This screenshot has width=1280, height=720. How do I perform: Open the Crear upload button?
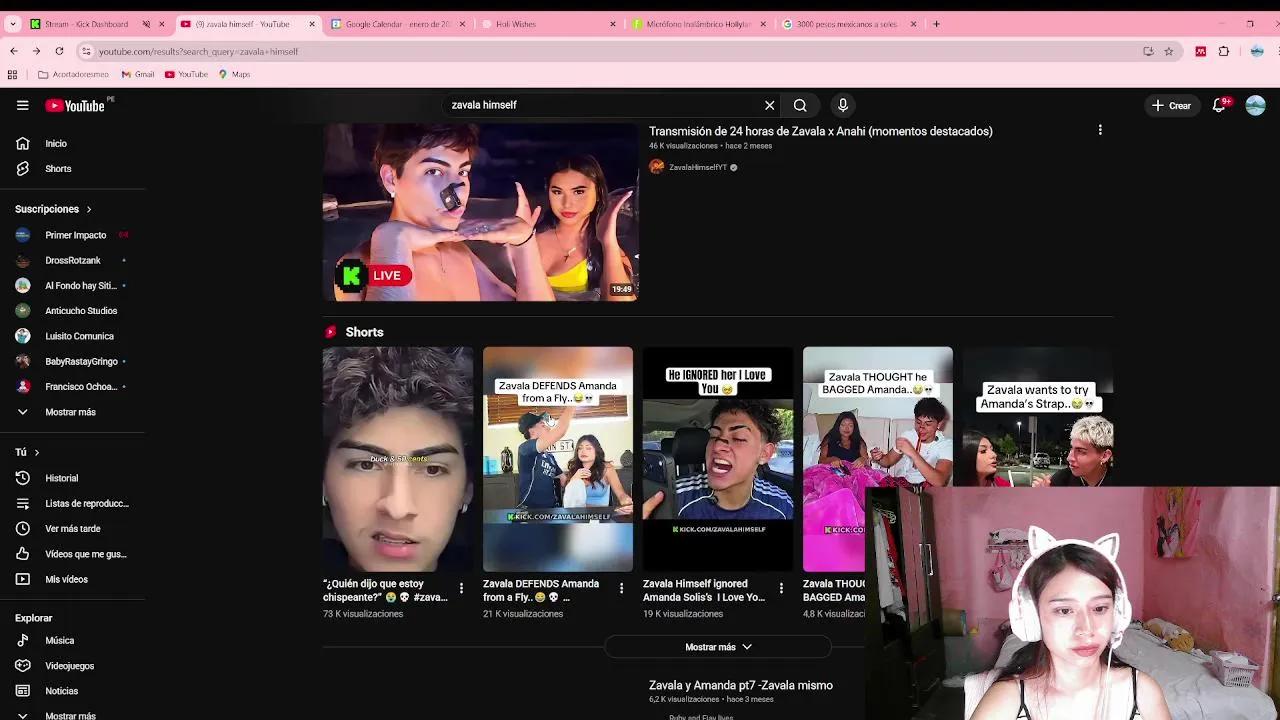(1171, 105)
